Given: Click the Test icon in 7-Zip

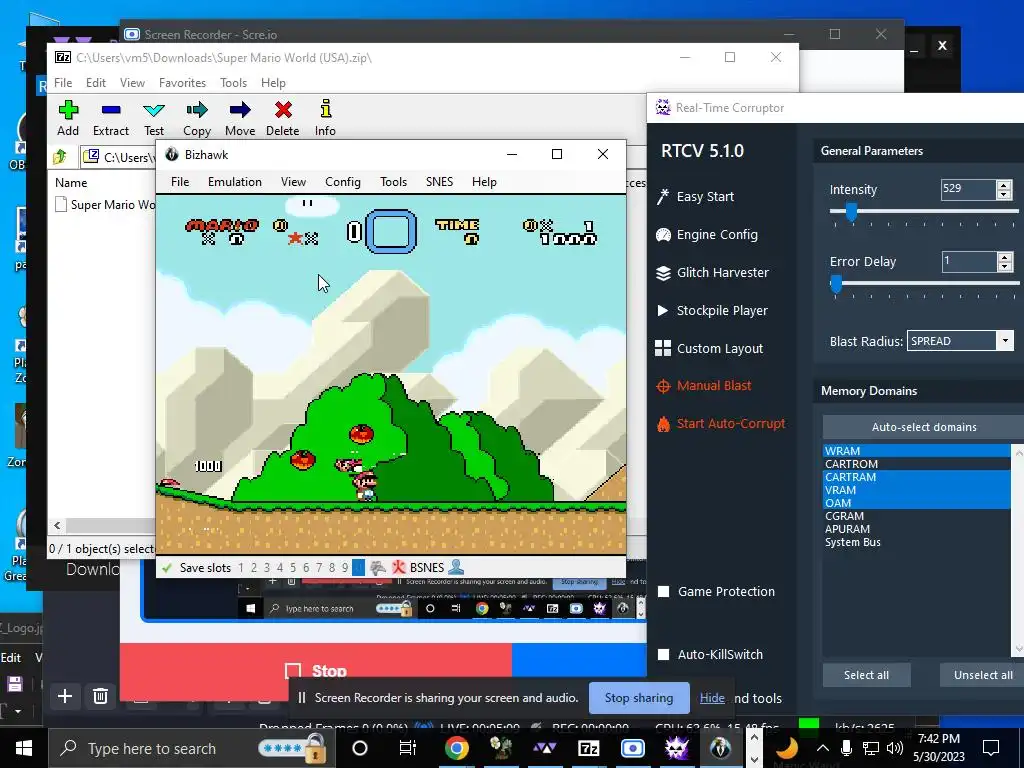Looking at the screenshot, I should pyautogui.click(x=154, y=110).
